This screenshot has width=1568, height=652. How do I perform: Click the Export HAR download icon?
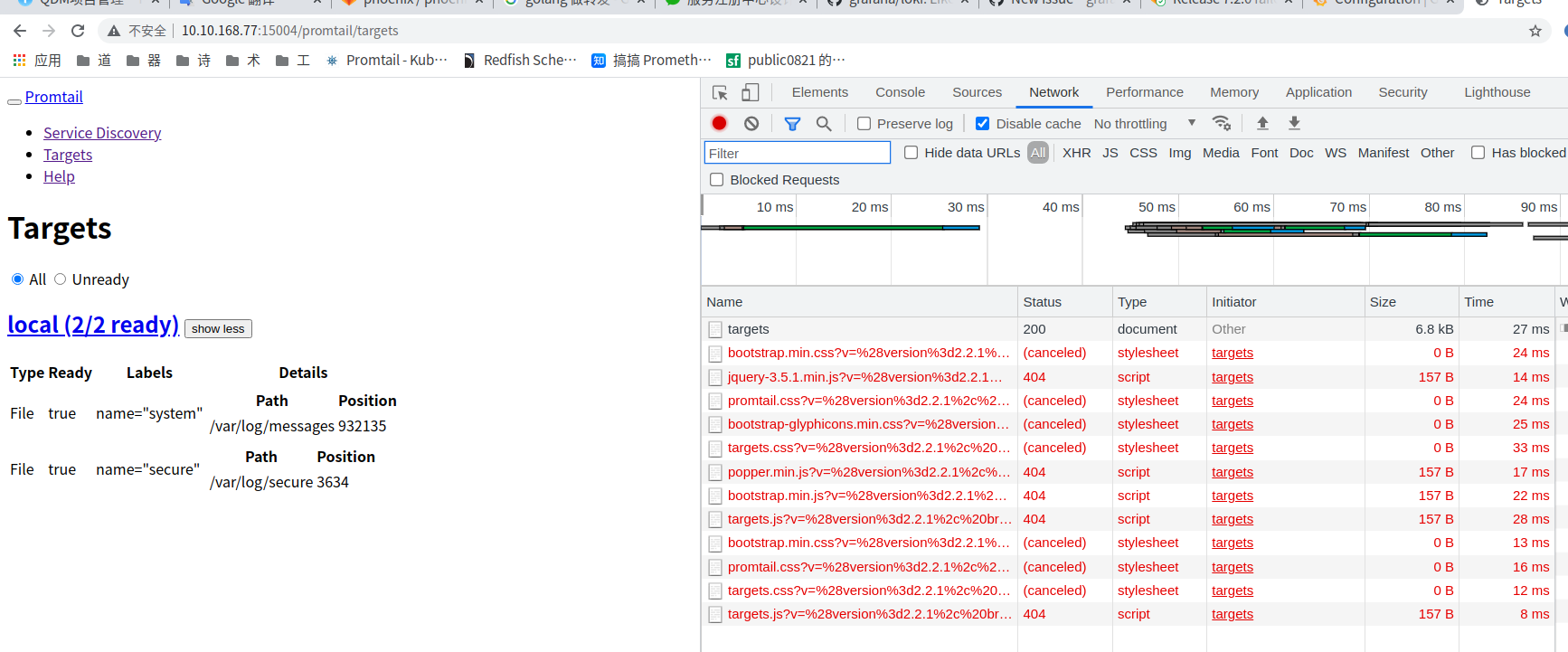pyautogui.click(x=1294, y=123)
